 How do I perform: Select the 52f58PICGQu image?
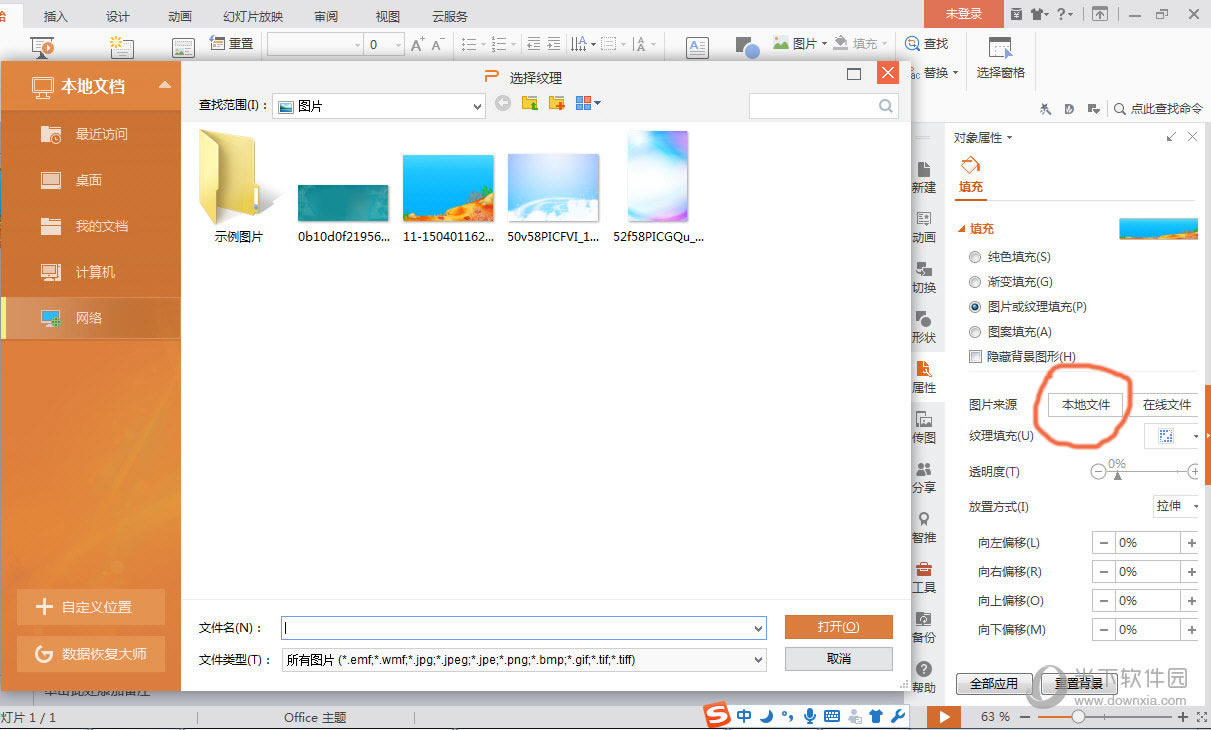pyautogui.click(x=658, y=187)
